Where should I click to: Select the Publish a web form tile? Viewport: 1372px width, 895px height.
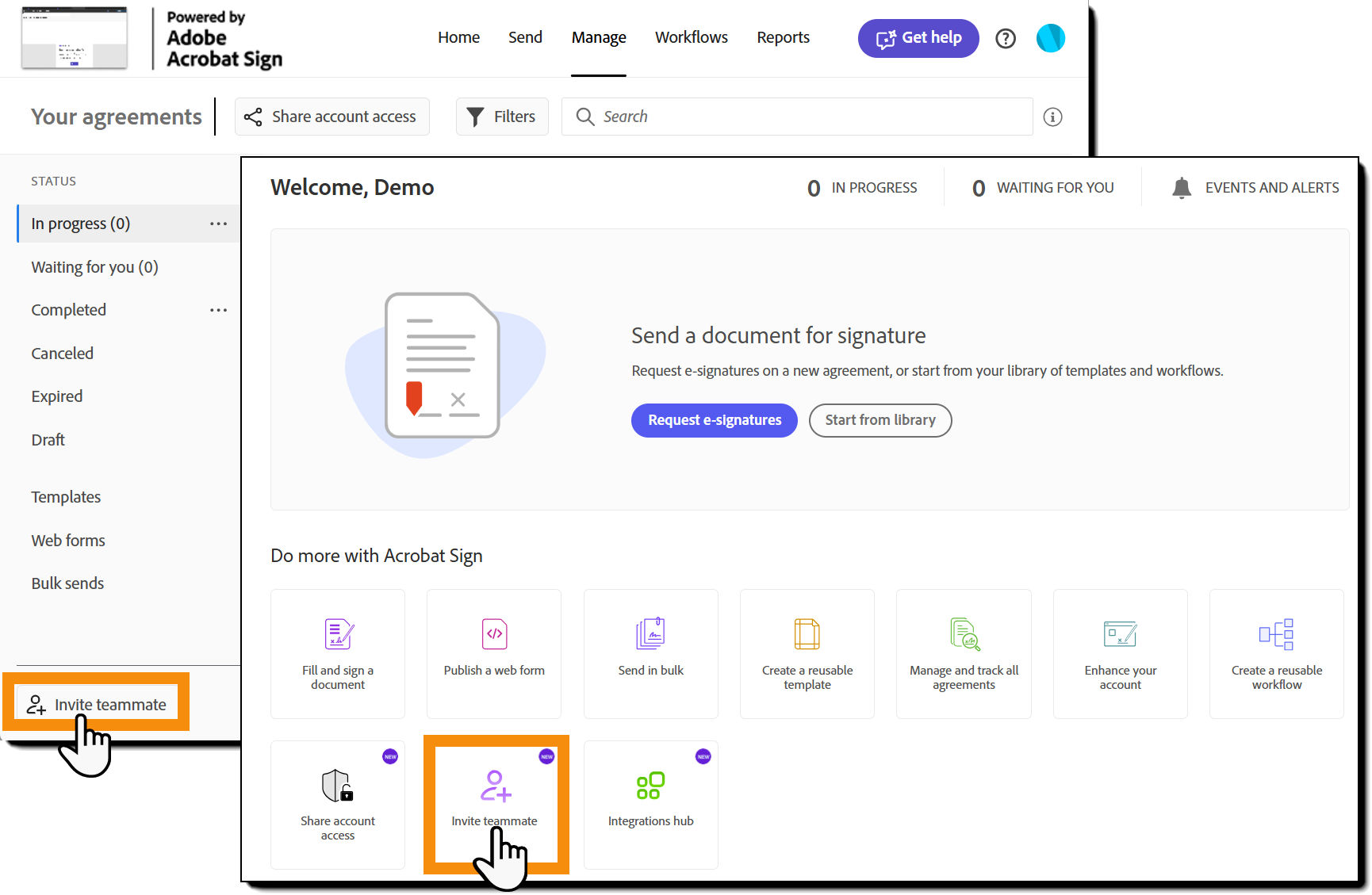coord(493,653)
